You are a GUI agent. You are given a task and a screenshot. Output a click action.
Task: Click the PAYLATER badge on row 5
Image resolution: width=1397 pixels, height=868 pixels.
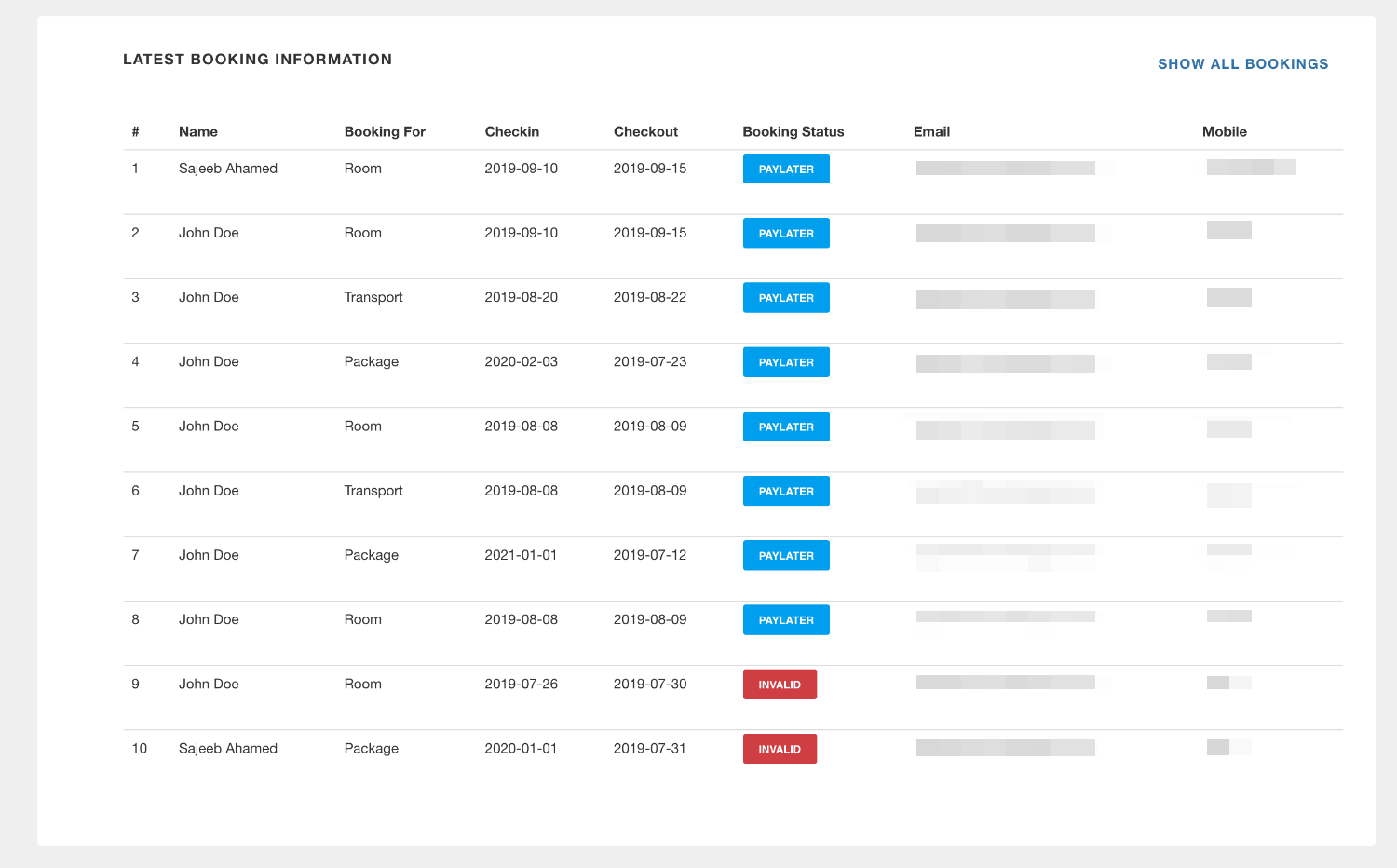pos(786,426)
